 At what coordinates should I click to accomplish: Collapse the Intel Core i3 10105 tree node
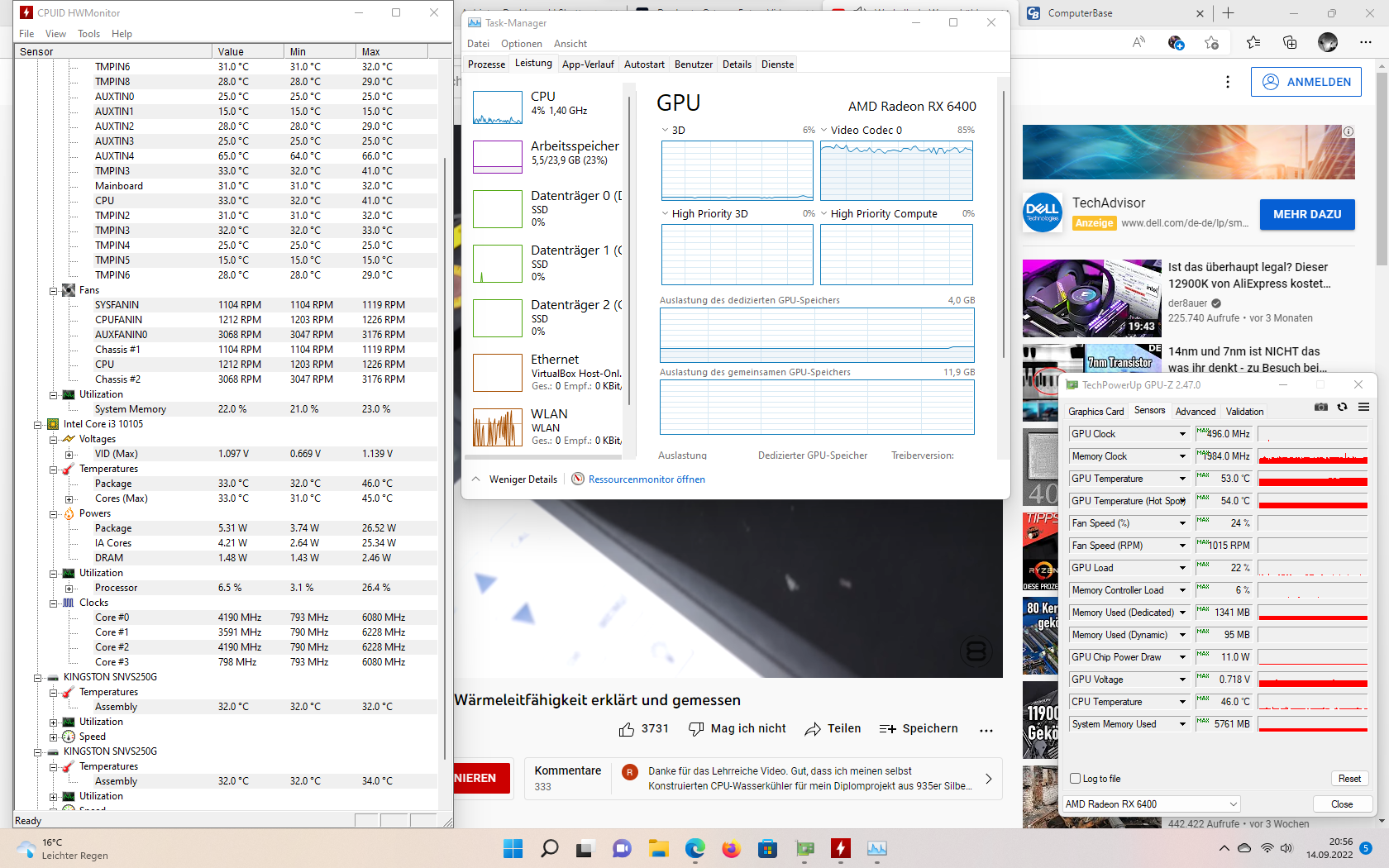coord(37,424)
